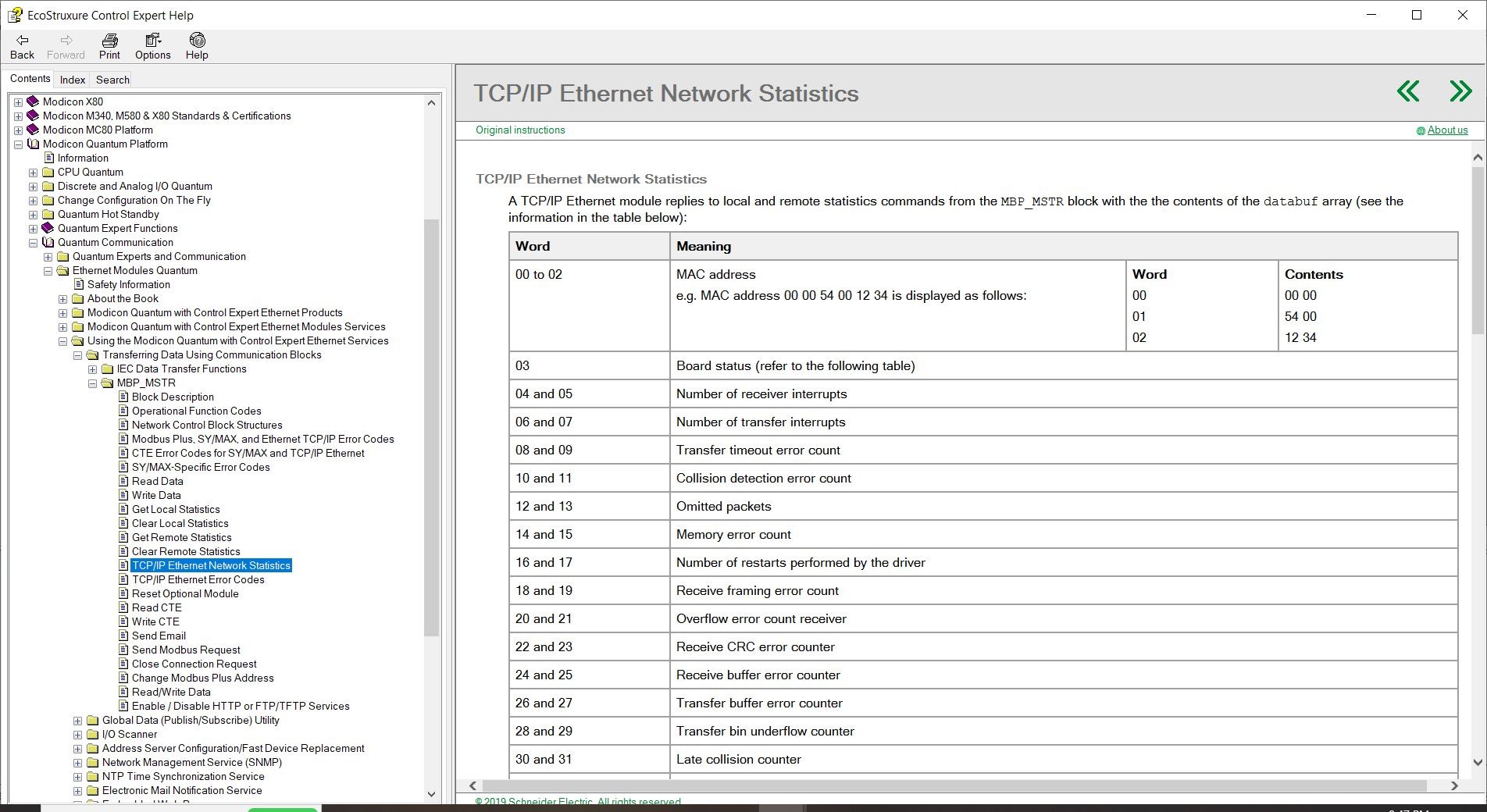The width and height of the screenshot is (1487, 812).
Task: Collapse the MBP_MSTR tree node
Action: (x=92, y=383)
